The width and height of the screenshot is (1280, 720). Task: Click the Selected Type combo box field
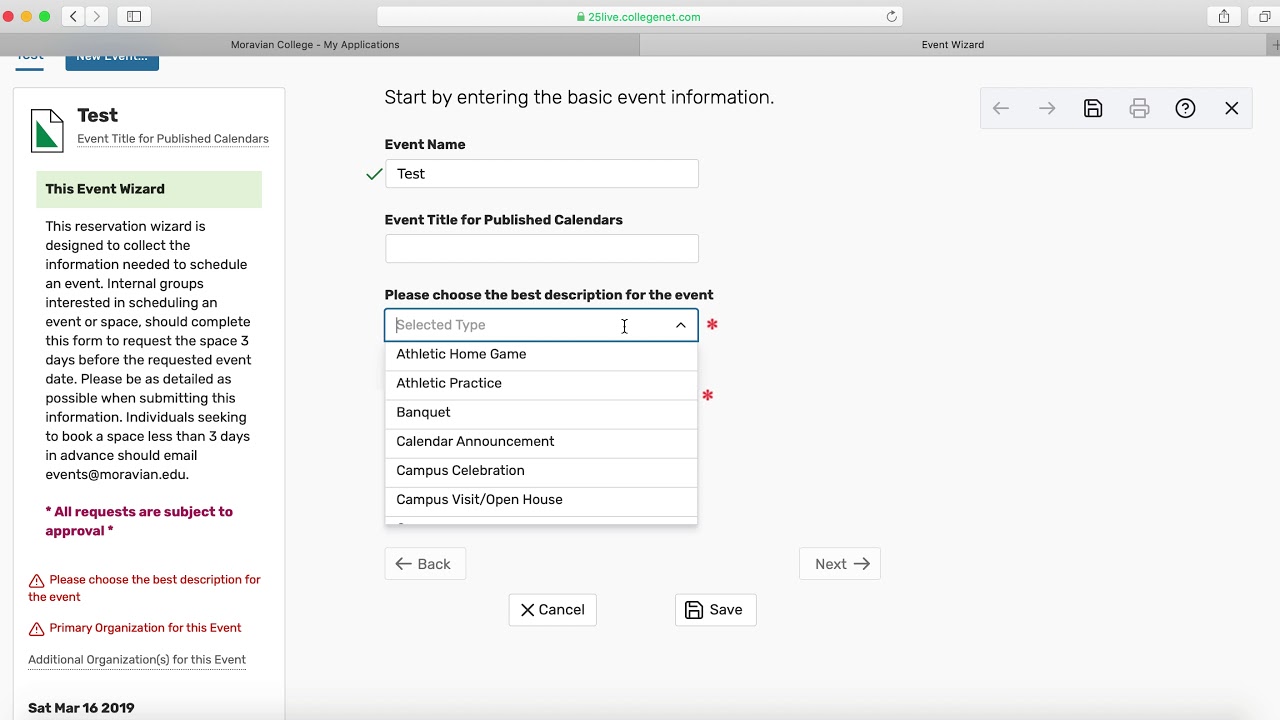click(x=541, y=325)
